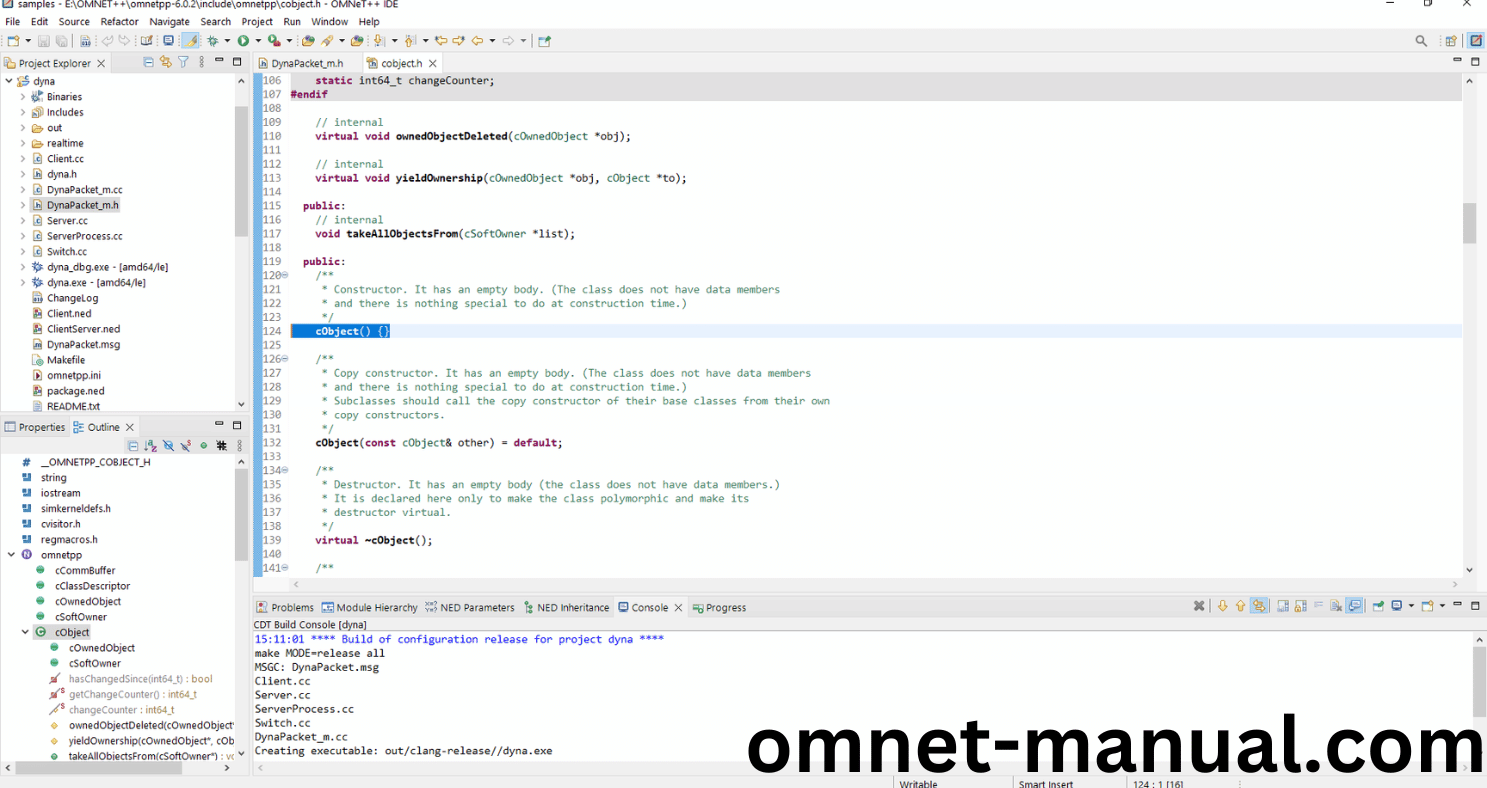Image resolution: width=1487 pixels, height=788 pixels.
Task: Open the Refactor menu
Action: tap(119, 21)
